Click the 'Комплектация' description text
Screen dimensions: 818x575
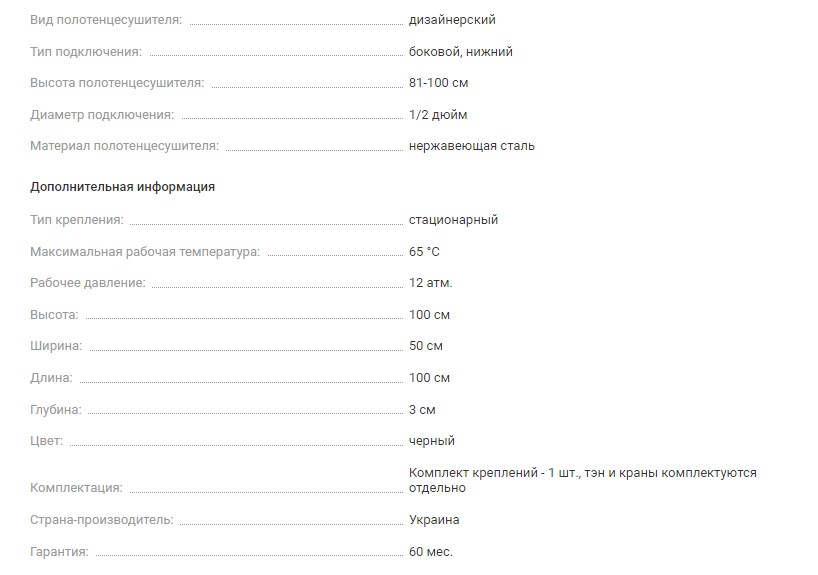click(x=583, y=480)
